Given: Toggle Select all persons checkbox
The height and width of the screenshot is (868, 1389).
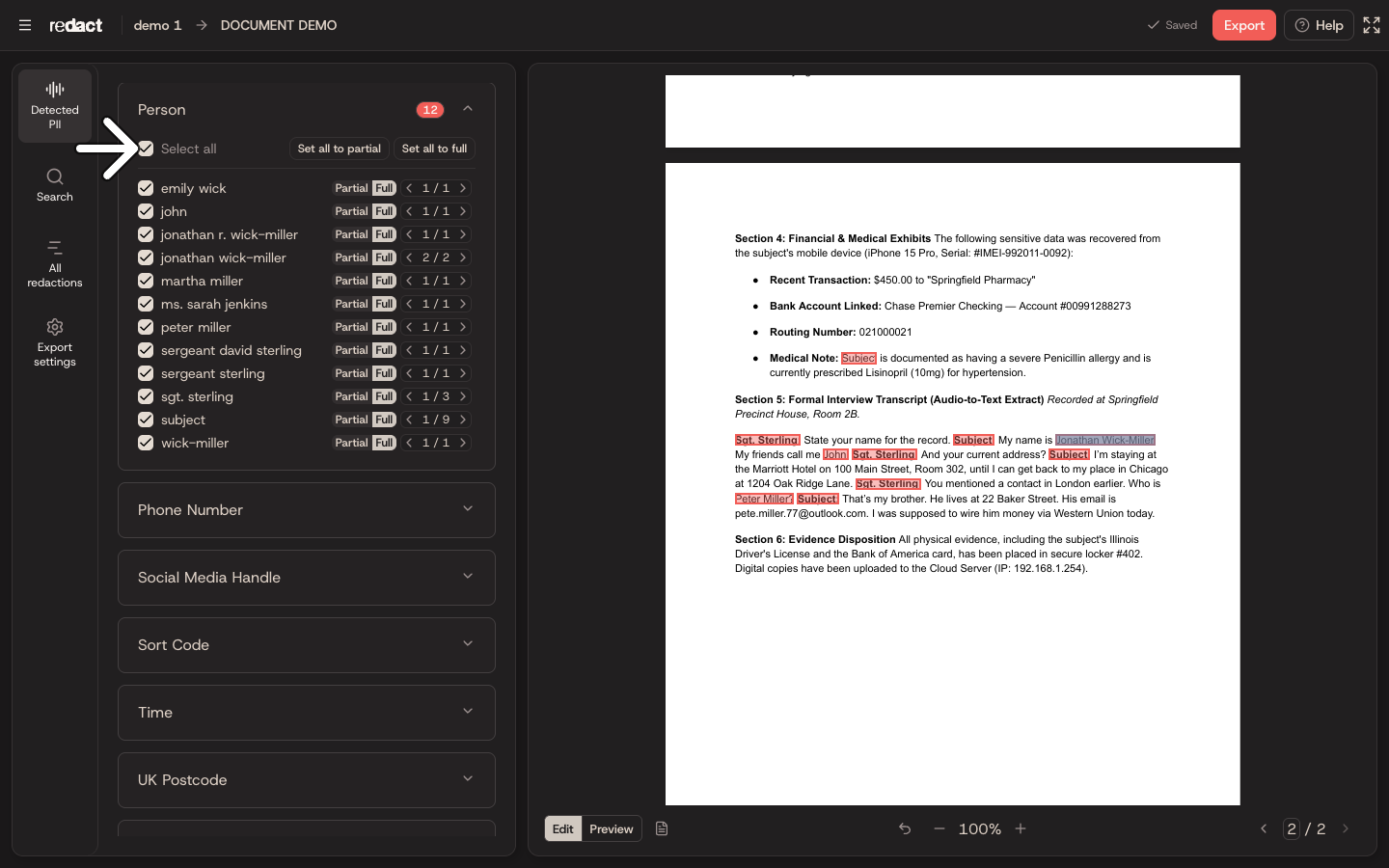Looking at the screenshot, I should tap(146, 149).
